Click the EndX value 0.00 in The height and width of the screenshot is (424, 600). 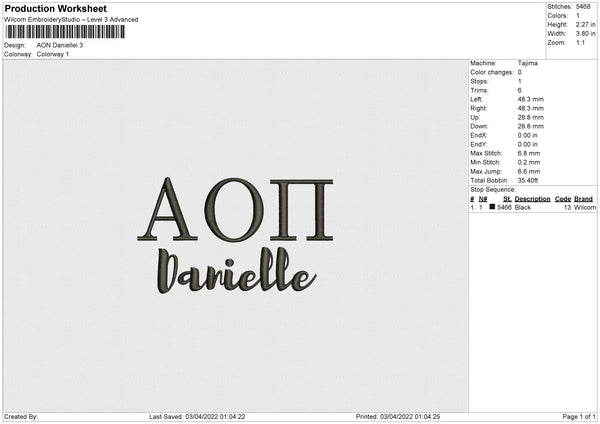pyautogui.click(x=528, y=135)
